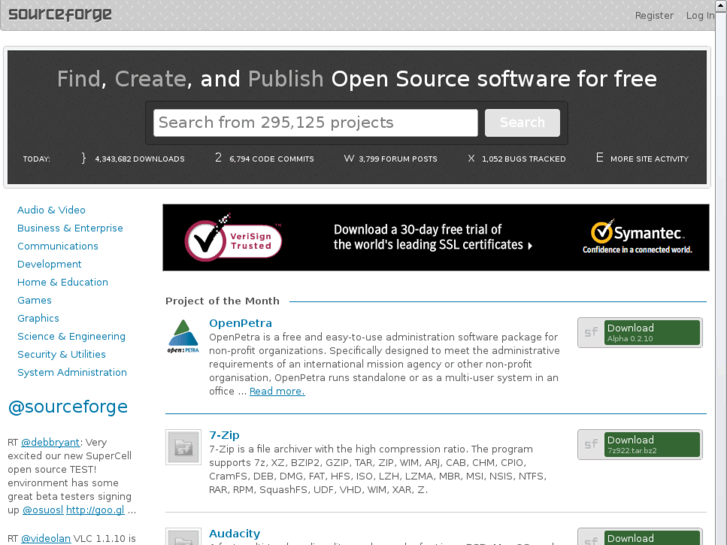Open the @debbryant mention link
727x545 pixels.
click(x=50, y=442)
